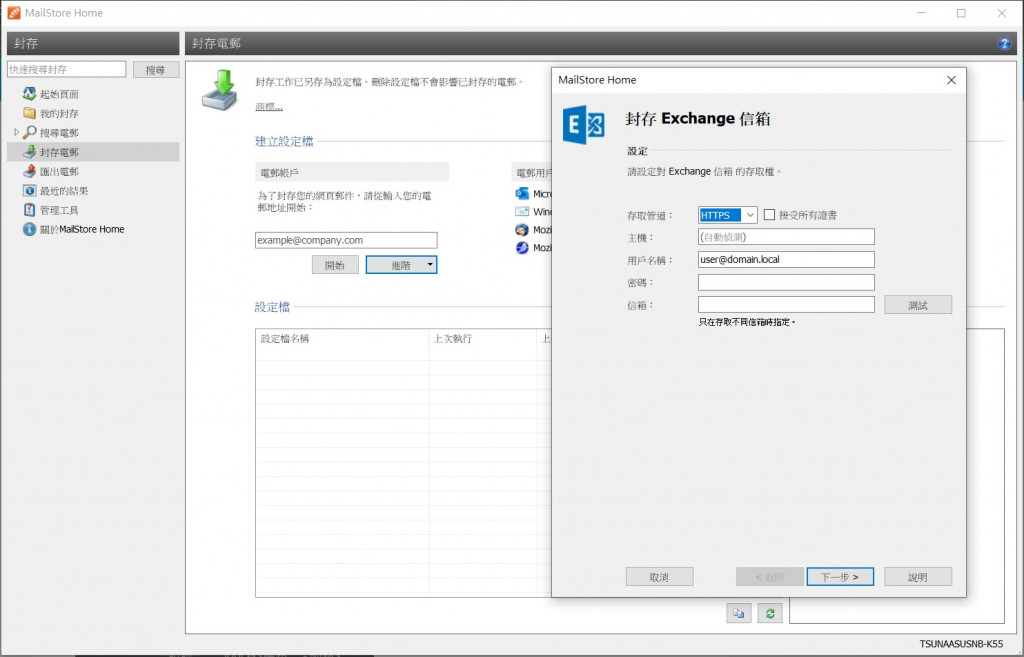This screenshot has height=657, width=1024.
Task: Focus the example@company.com email field
Action: tap(346, 240)
